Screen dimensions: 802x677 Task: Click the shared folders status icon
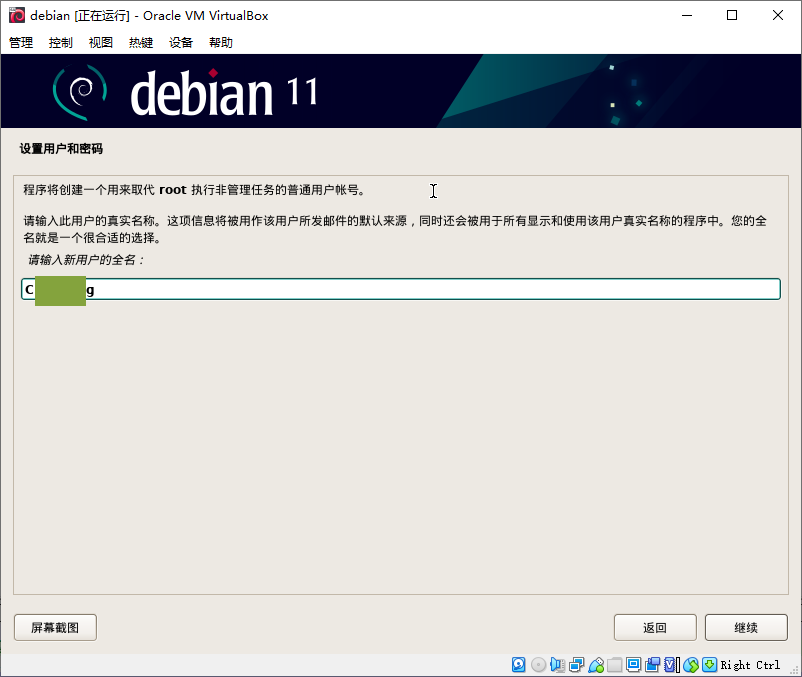click(614, 664)
